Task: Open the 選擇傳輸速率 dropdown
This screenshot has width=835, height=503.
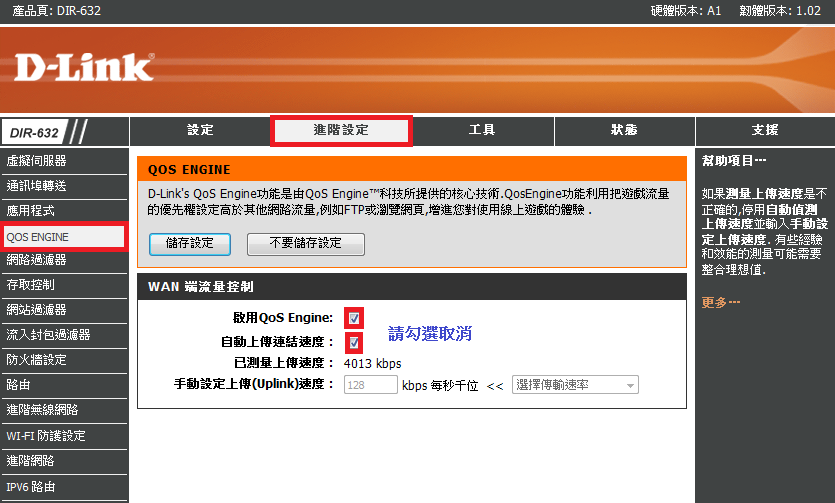Action: pyautogui.click(x=575, y=385)
